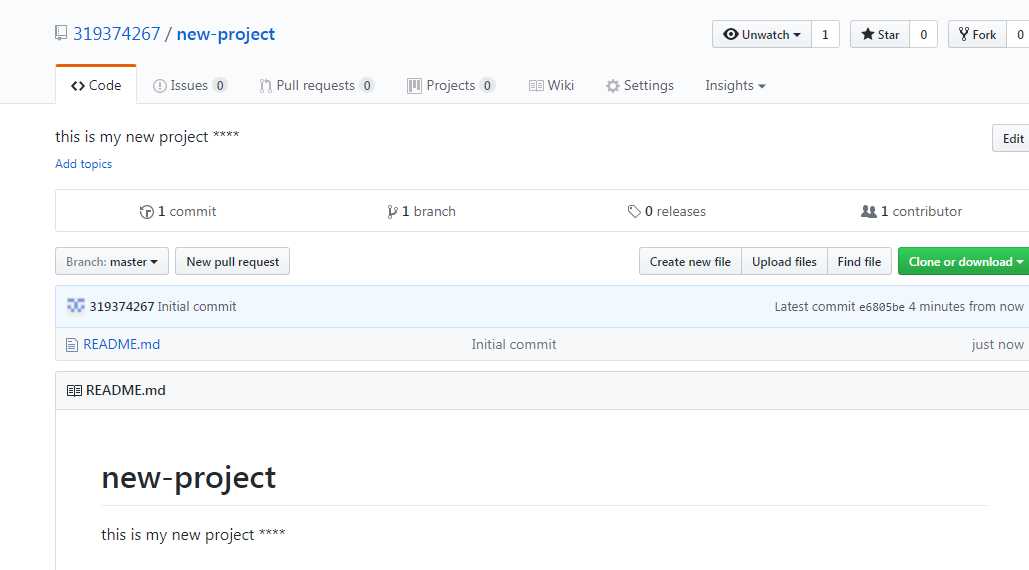View 1 commit history
The image size is (1029, 570).
(178, 211)
